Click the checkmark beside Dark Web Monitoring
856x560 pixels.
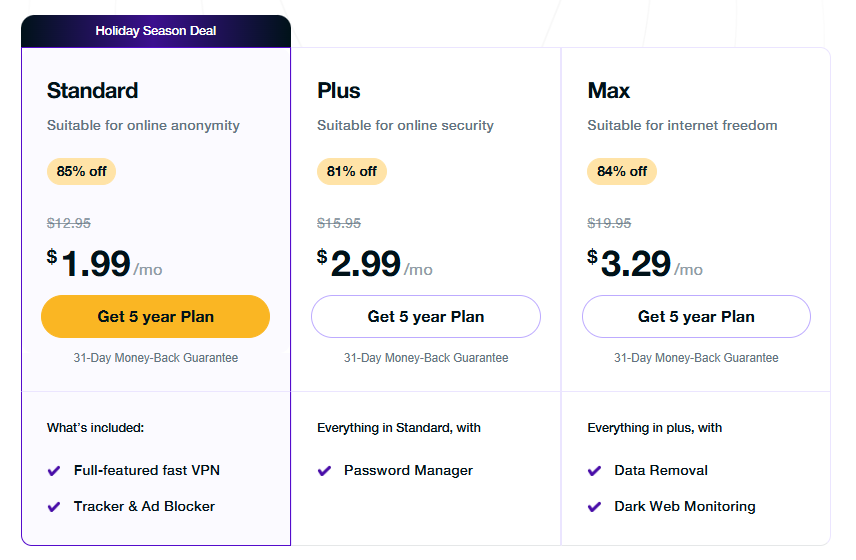point(594,506)
